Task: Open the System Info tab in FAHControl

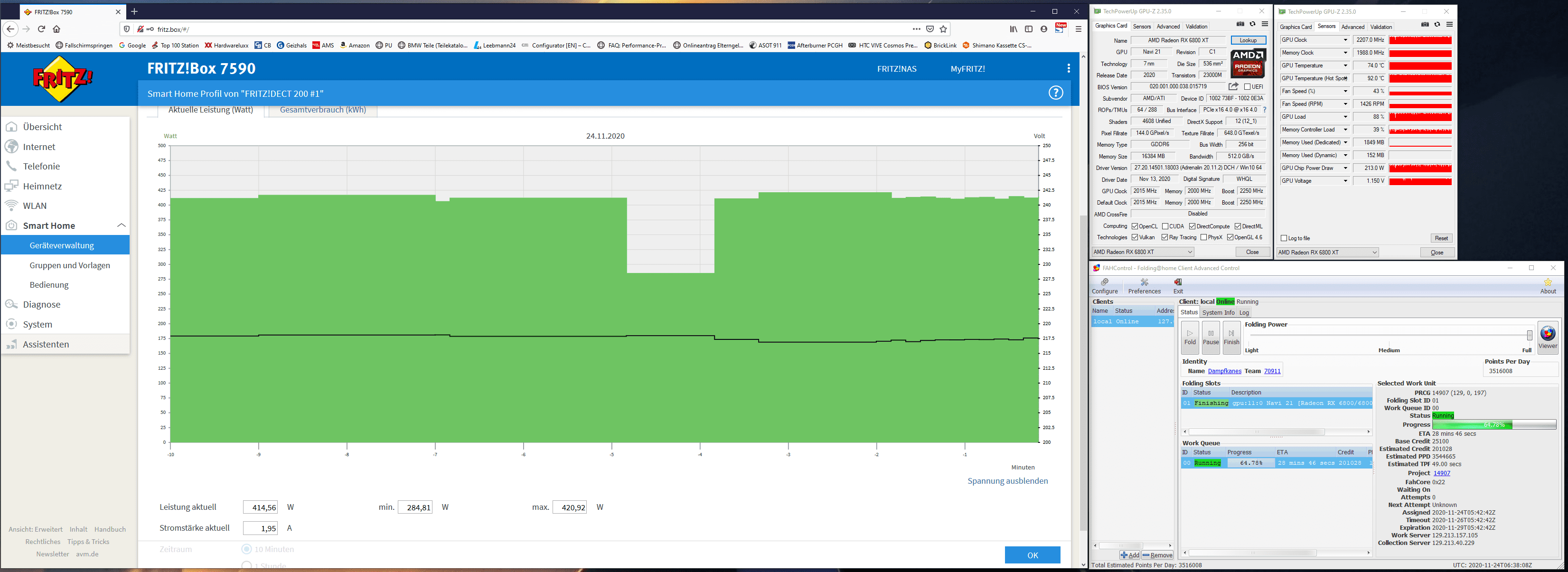Action: 1218,312
